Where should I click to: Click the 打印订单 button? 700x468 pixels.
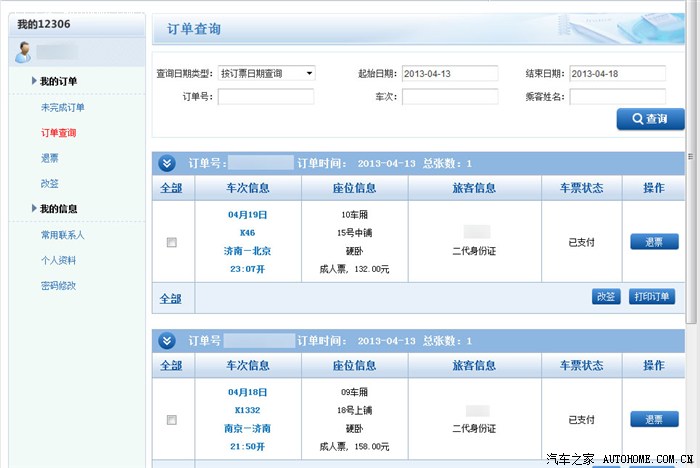point(653,297)
